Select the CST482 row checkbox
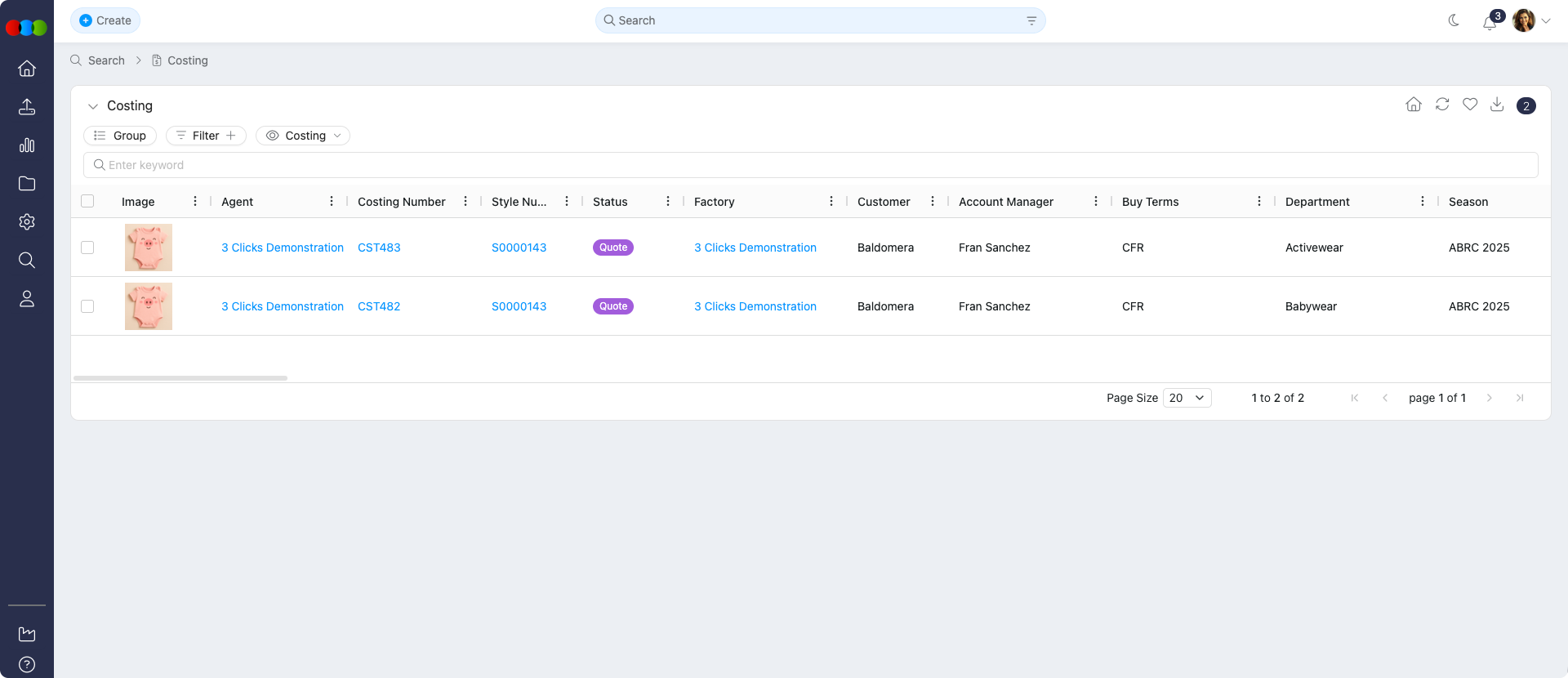This screenshot has height=678, width=1568. (x=87, y=306)
